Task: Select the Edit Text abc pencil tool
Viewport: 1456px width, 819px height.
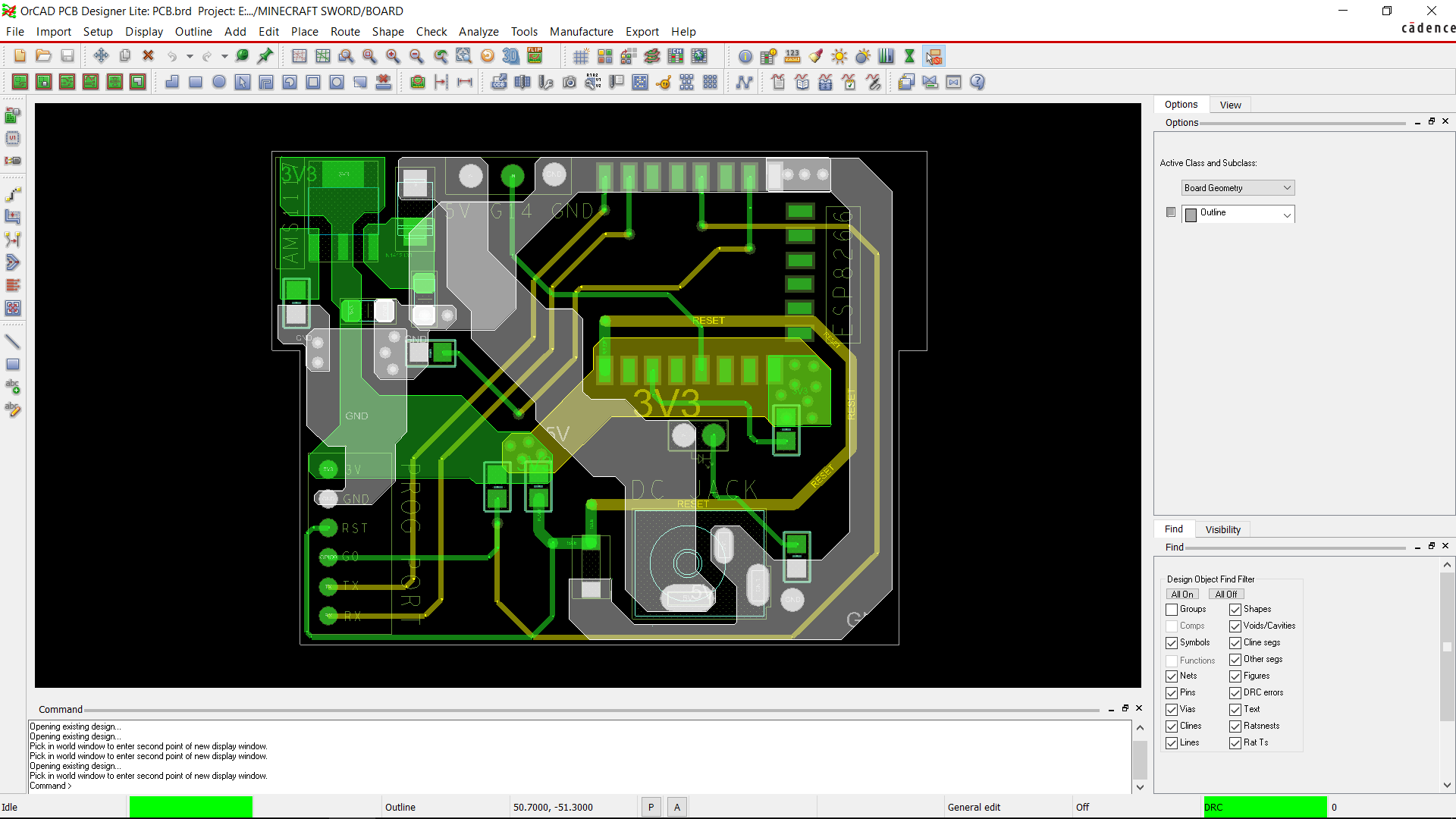Action: point(13,409)
